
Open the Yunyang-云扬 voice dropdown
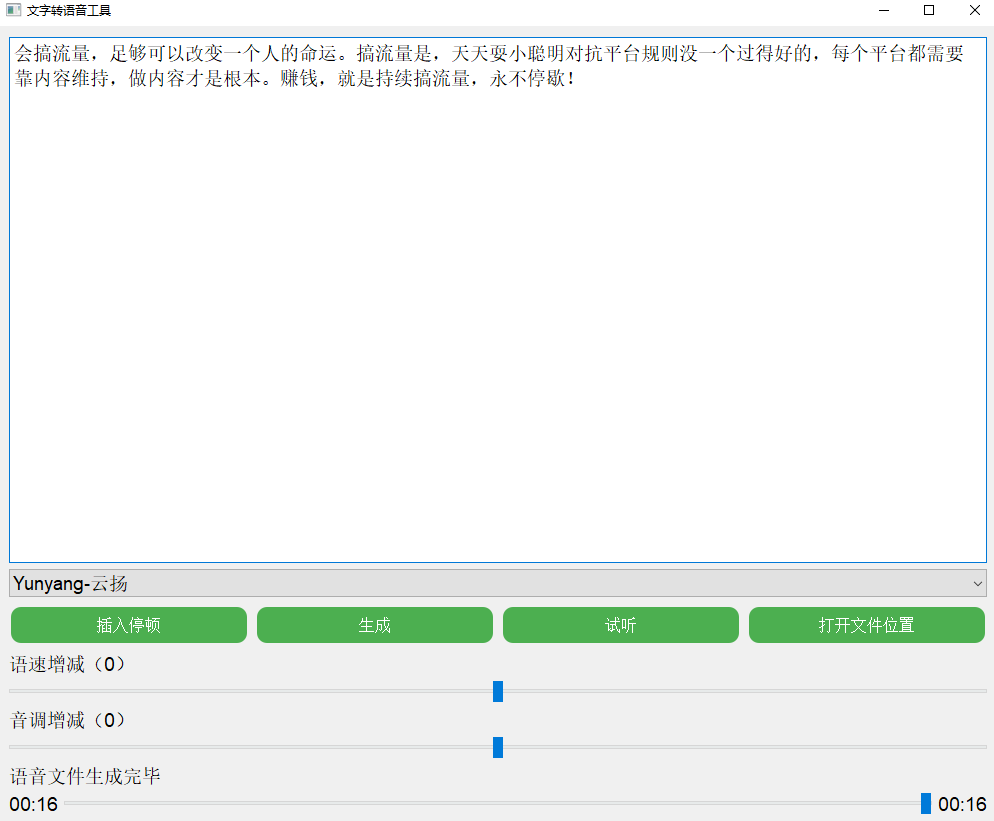coord(498,583)
